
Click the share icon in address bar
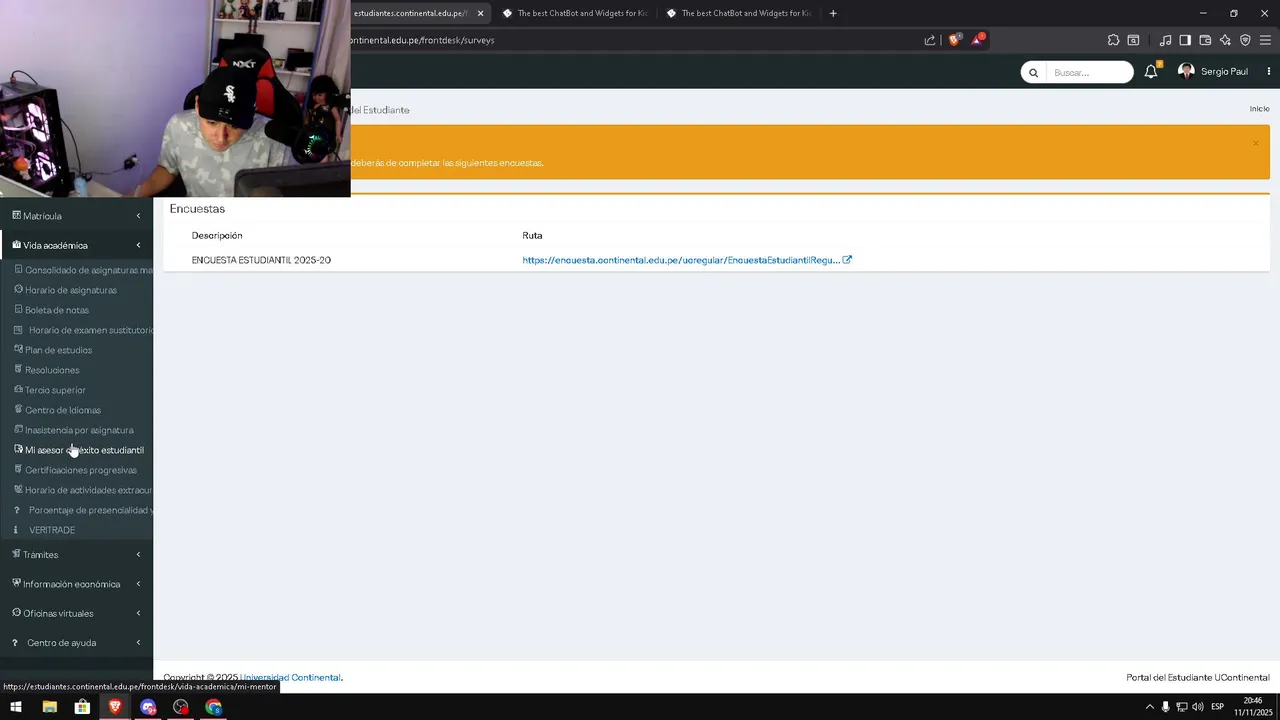[x=930, y=40]
